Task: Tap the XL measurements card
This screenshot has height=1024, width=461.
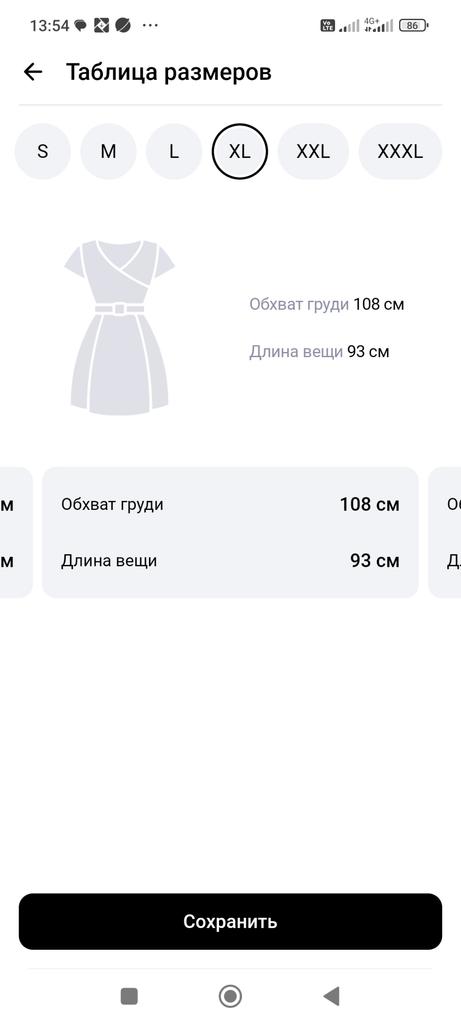Action: tap(230, 532)
